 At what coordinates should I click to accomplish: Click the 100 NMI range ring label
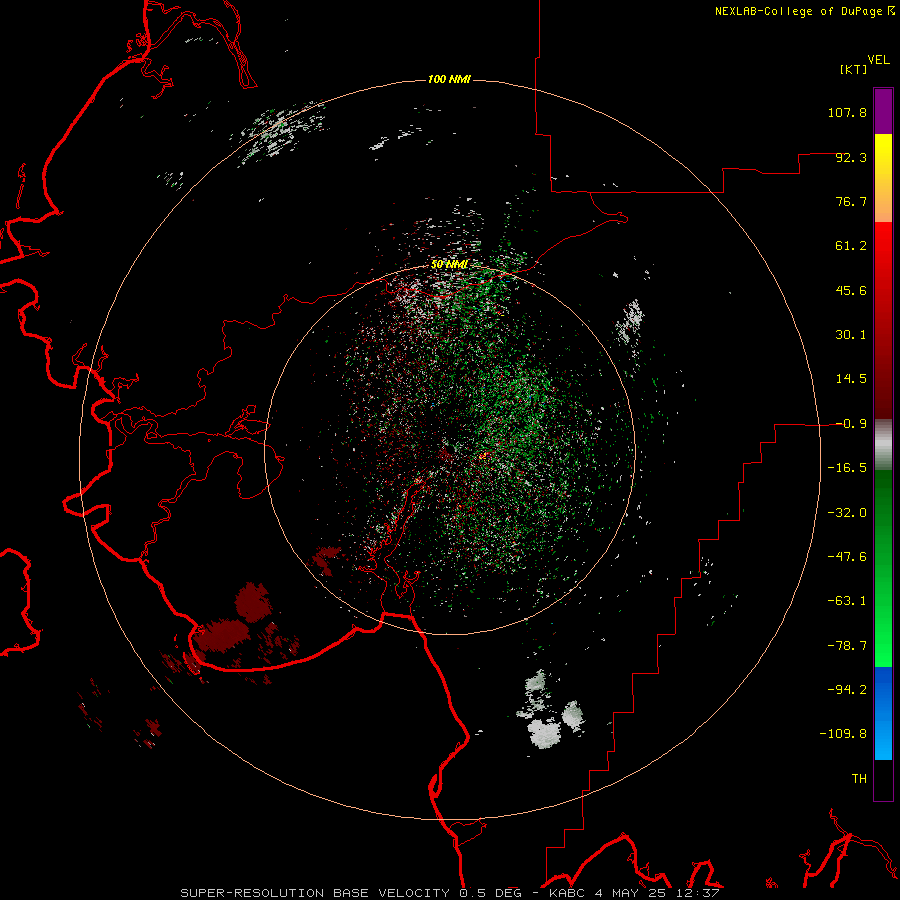(x=449, y=79)
